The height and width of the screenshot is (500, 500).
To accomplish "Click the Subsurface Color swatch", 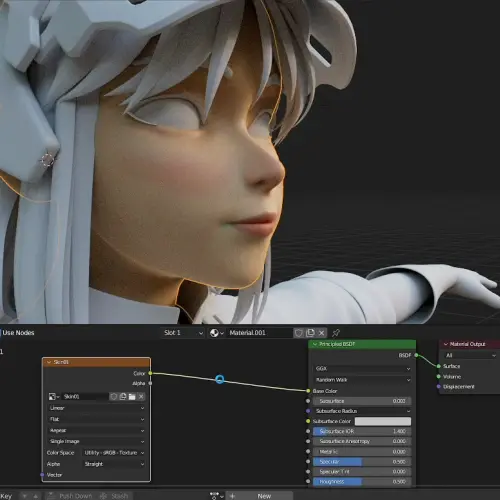I will (383, 421).
